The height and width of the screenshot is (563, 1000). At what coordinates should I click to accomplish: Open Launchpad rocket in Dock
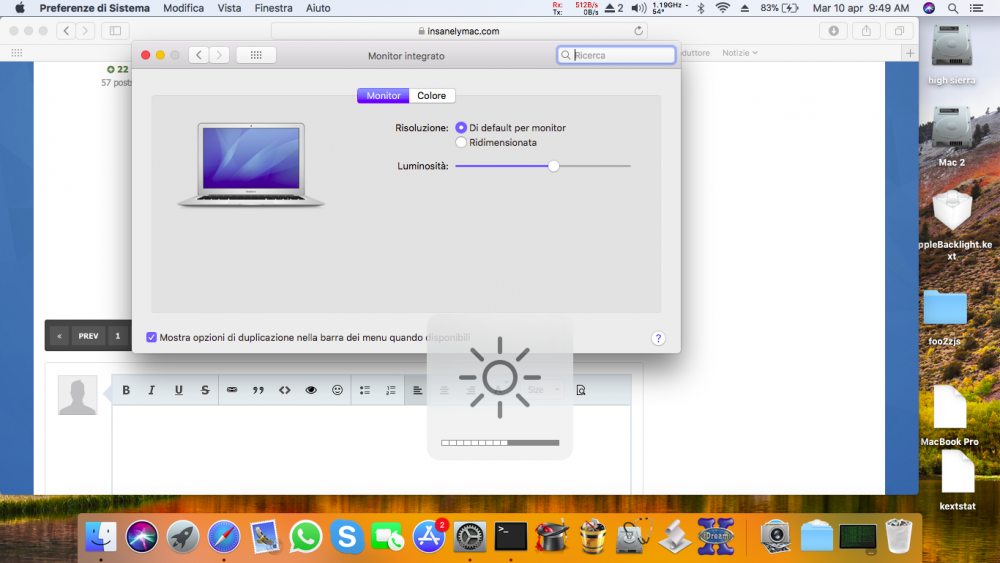pyautogui.click(x=182, y=536)
